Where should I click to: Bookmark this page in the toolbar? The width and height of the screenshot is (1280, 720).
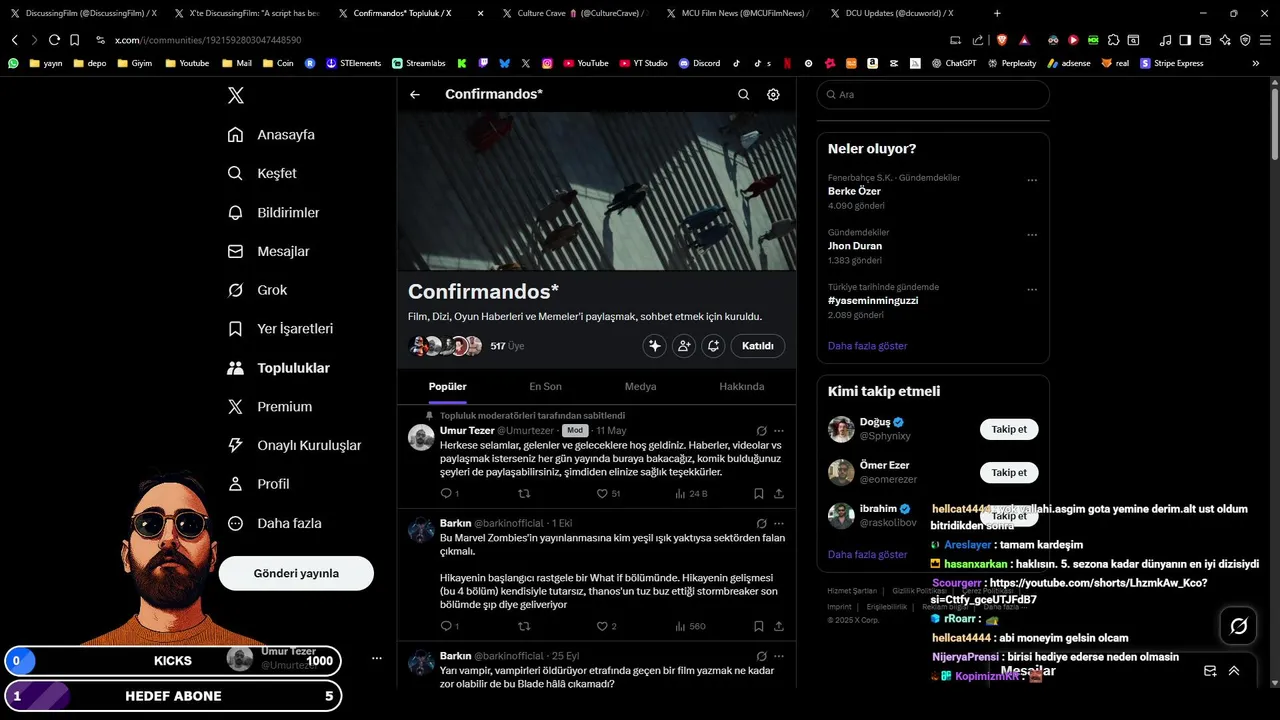pos(74,40)
